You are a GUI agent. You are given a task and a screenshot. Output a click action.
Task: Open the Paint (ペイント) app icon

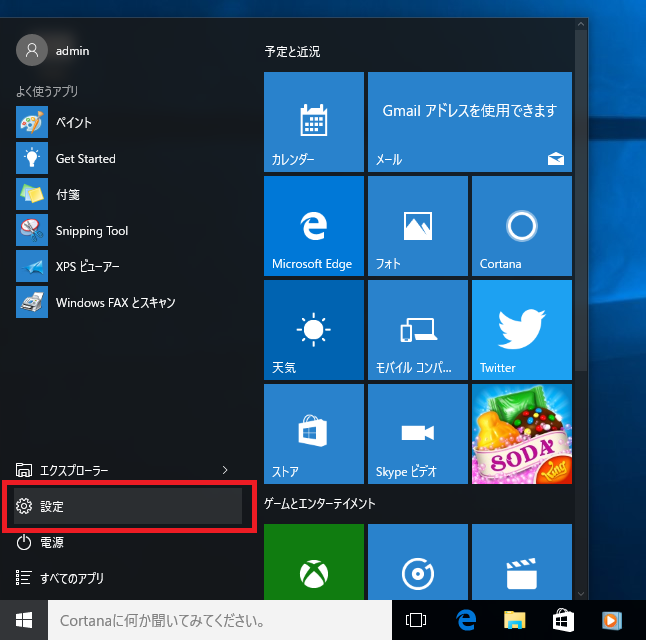tap(32, 123)
